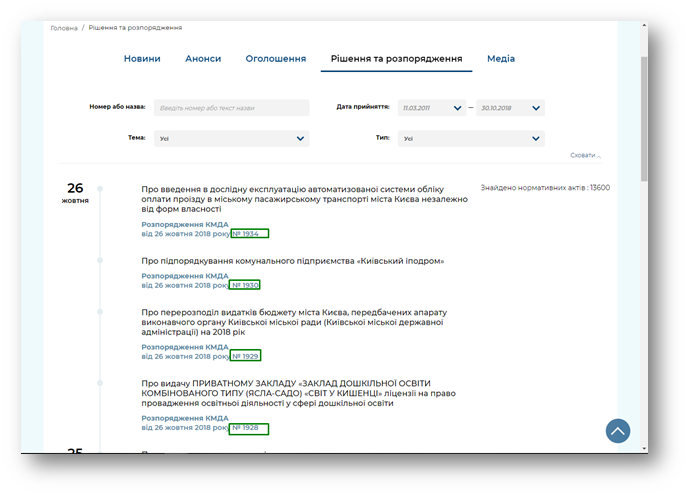Open the end date dropdown 30.10.2018
Viewport: 690px width, 496px height.
pos(510,108)
